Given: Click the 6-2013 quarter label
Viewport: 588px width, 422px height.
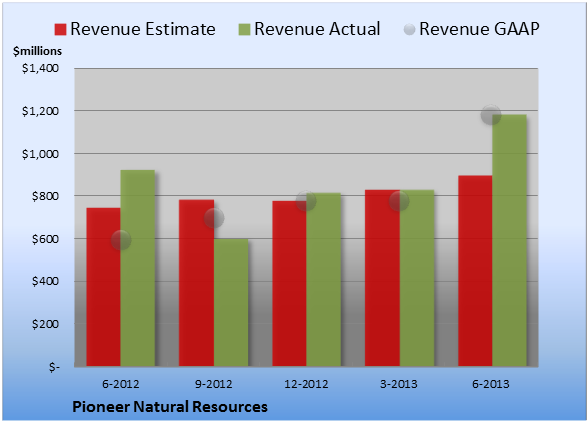Looking at the screenshot, I should pyautogui.click(x=491, y=384).
